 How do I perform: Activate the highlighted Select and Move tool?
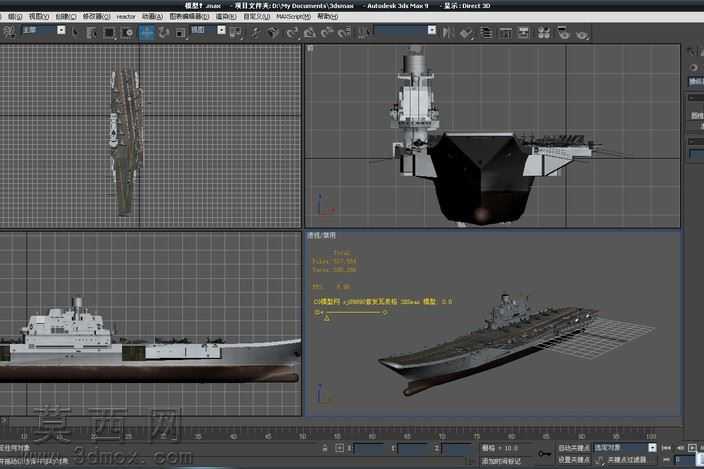click(x=146, y=33)
